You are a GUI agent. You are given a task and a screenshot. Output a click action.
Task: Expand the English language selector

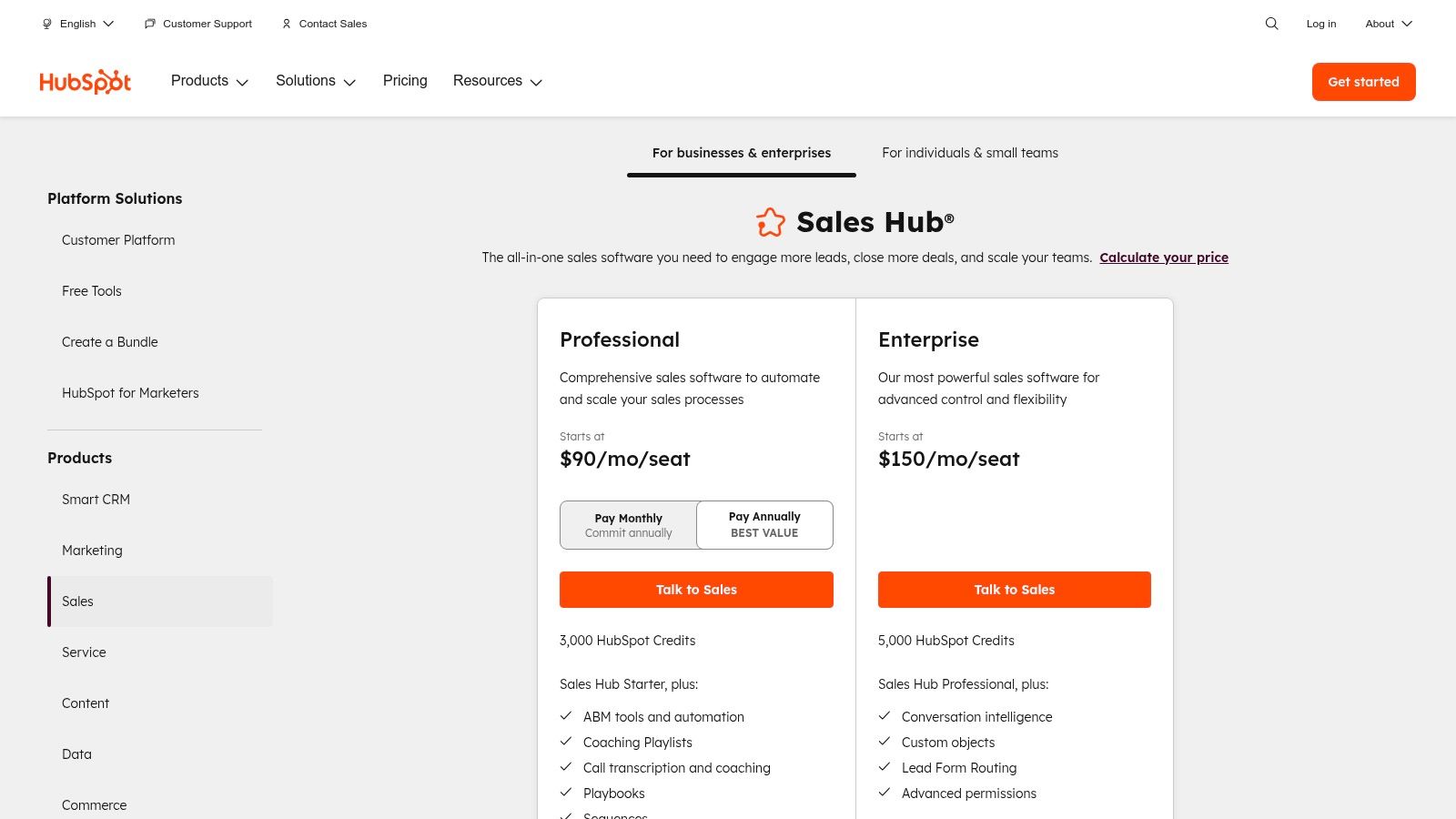77,24
